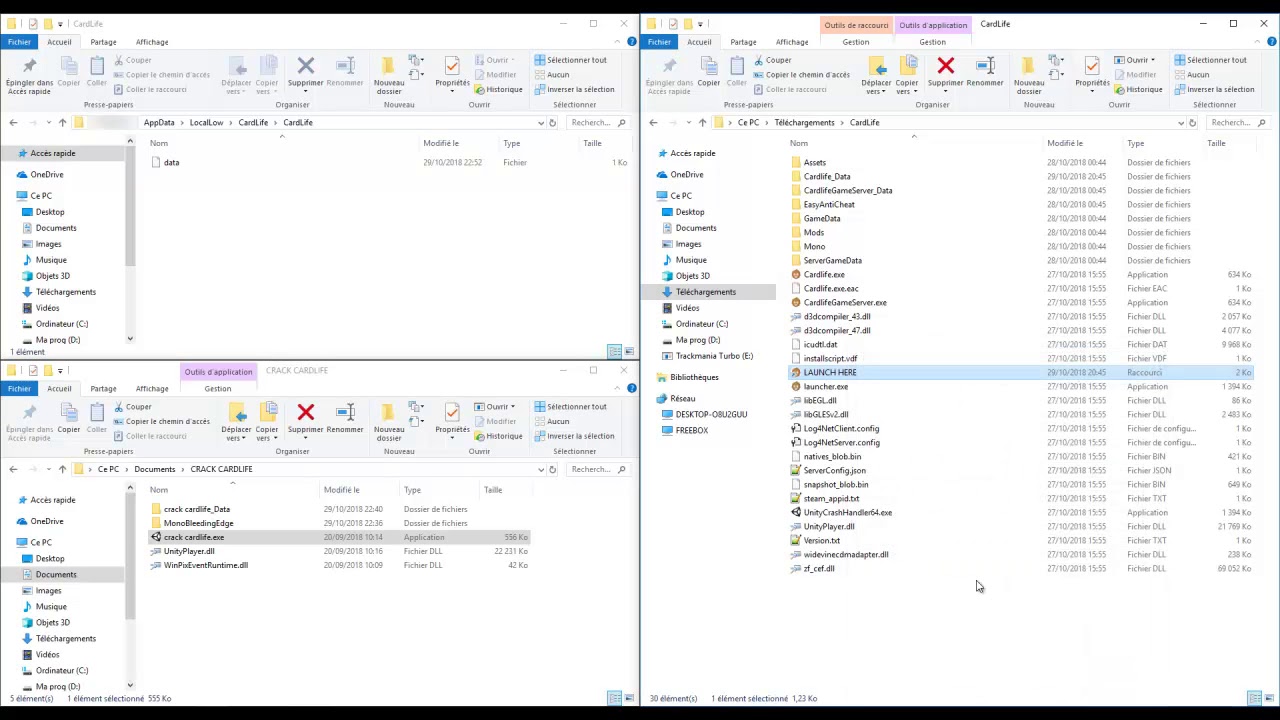The image size is (1280, 720).
Task: Expand address bar history dropdown in right window
Action: point(1181,123)
